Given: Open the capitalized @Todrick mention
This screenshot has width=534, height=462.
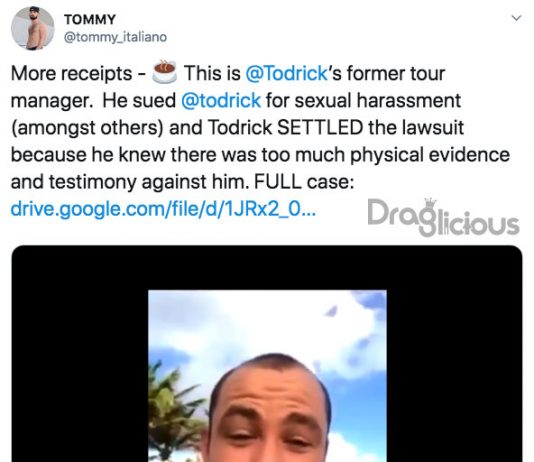Looking at the screenshot, I should [x=286, y=73].
